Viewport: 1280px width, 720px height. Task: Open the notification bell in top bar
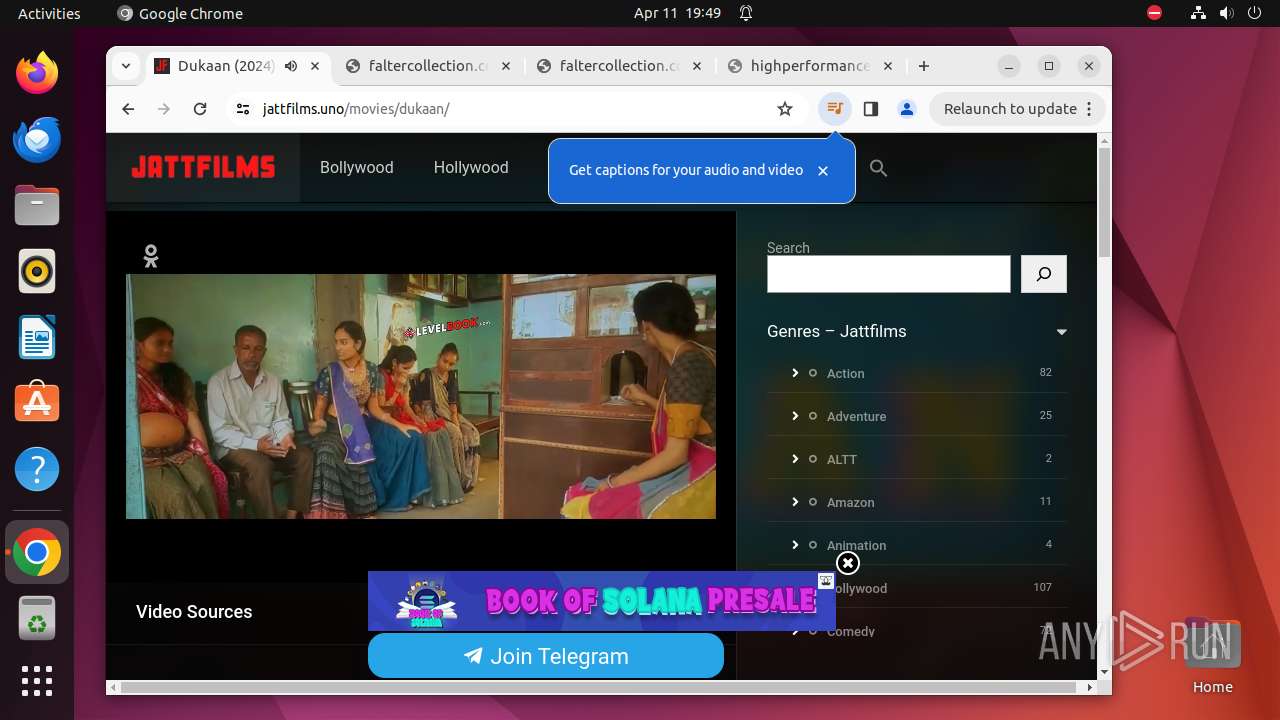[746, 13]
